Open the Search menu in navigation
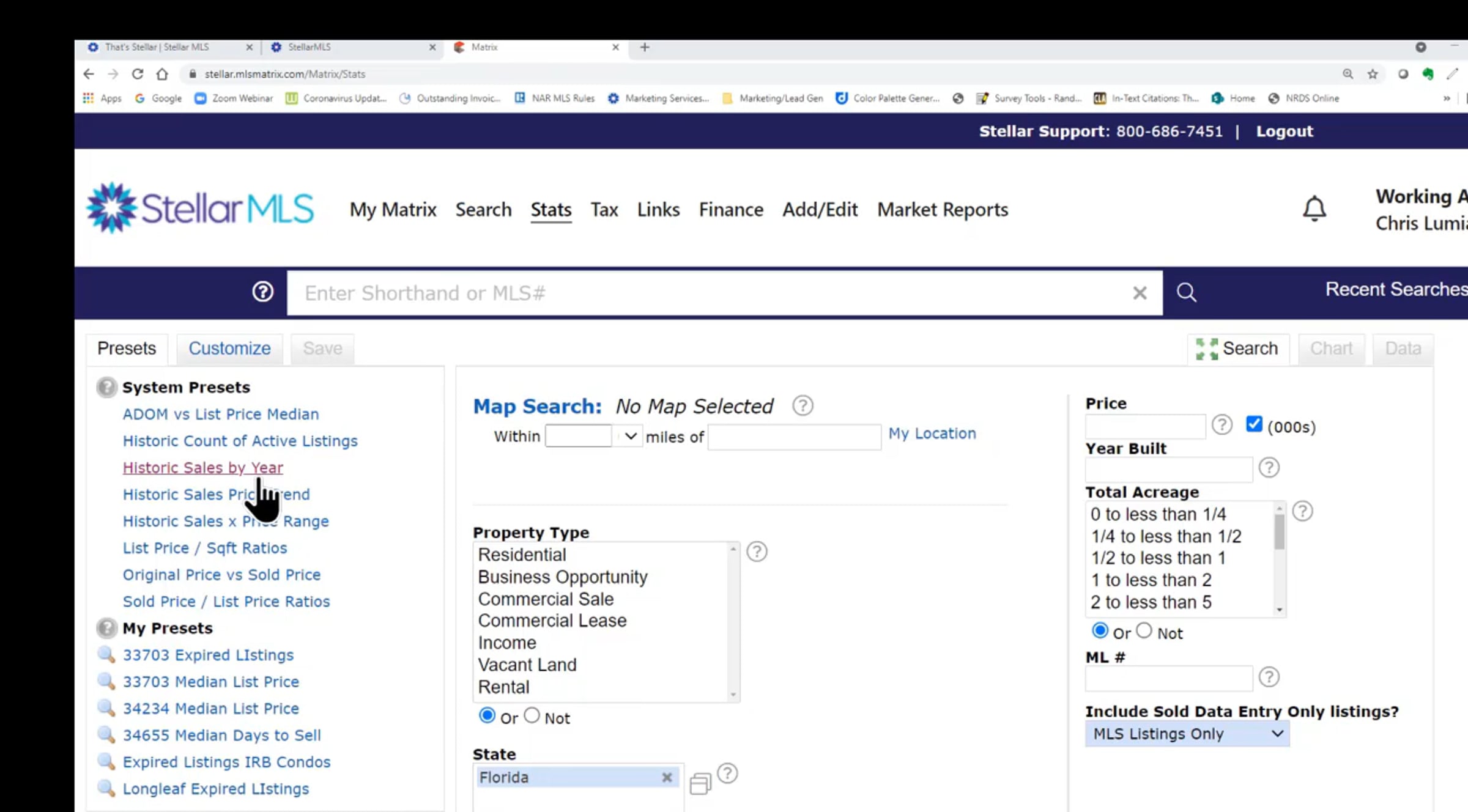This screenshot has height=812, width=1468. pyautogui.click(x=483, y=210)
